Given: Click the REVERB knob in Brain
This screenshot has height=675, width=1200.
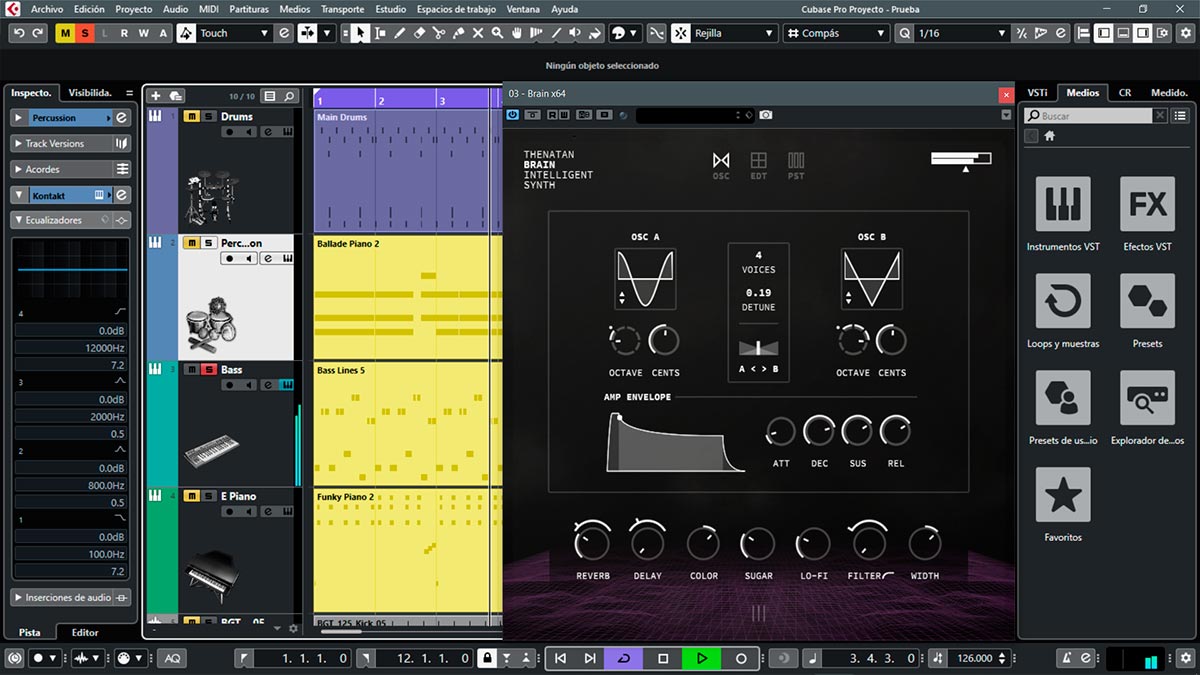Looking at the screenshot, I should click(x=592, y=543).
